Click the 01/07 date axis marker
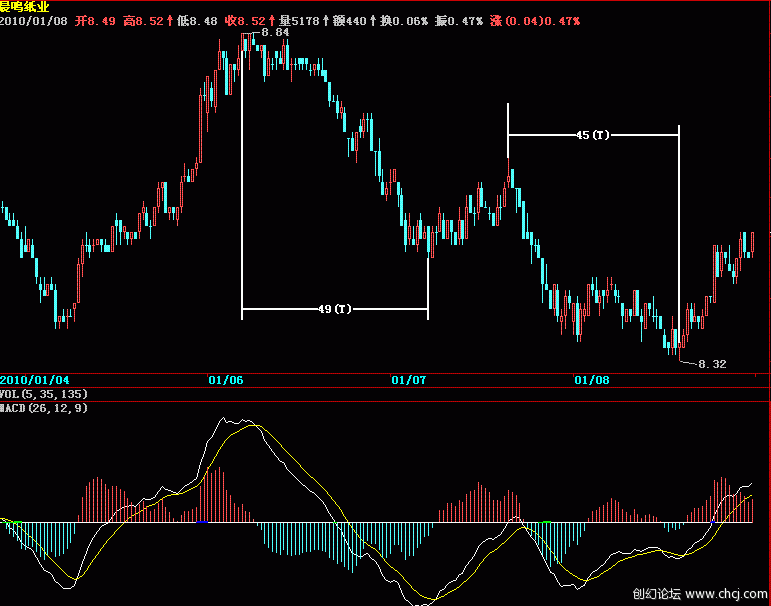The width and height of the screenshot is (771, 606). (x=408, y=380)
